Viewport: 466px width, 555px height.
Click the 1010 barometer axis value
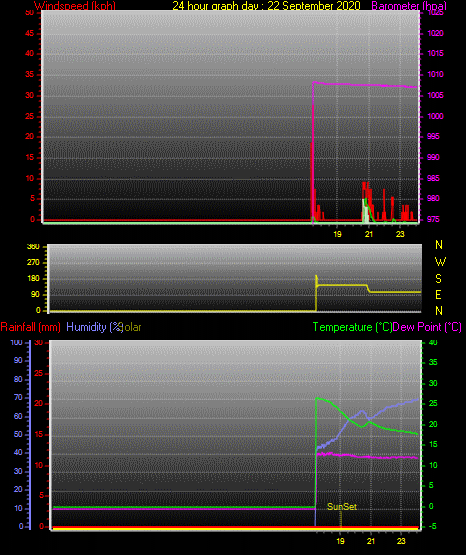[435, 74]
